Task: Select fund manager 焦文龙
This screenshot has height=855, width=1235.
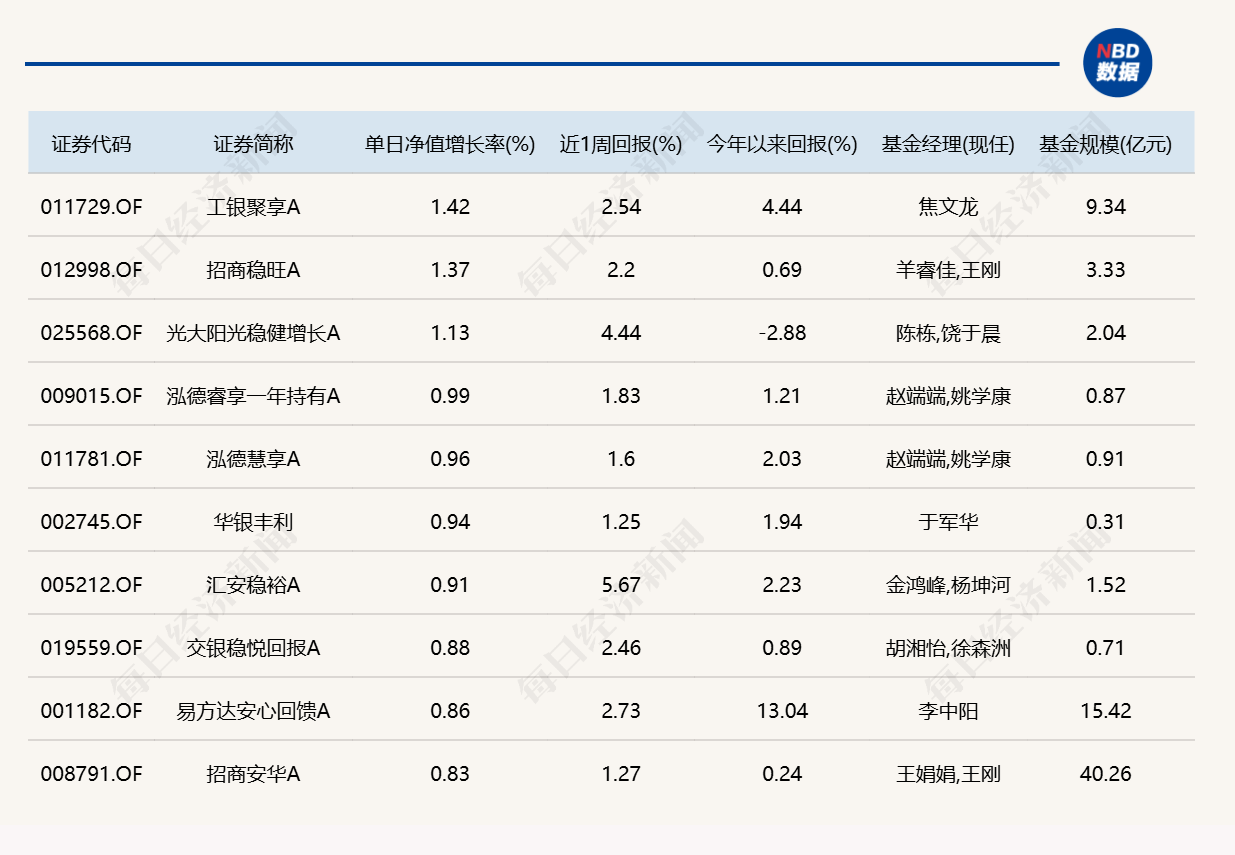Action: tap(948, 207)
